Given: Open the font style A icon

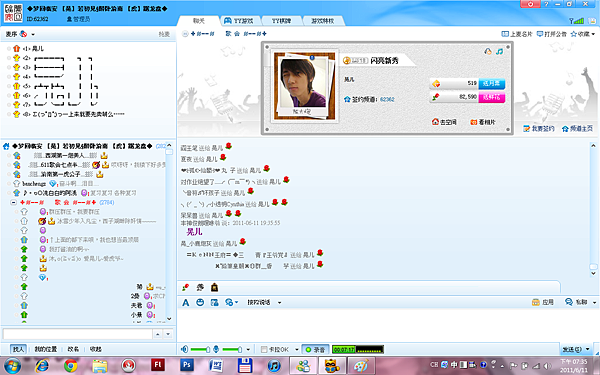Looking at the screenshot, I should (x=186, y=303).
